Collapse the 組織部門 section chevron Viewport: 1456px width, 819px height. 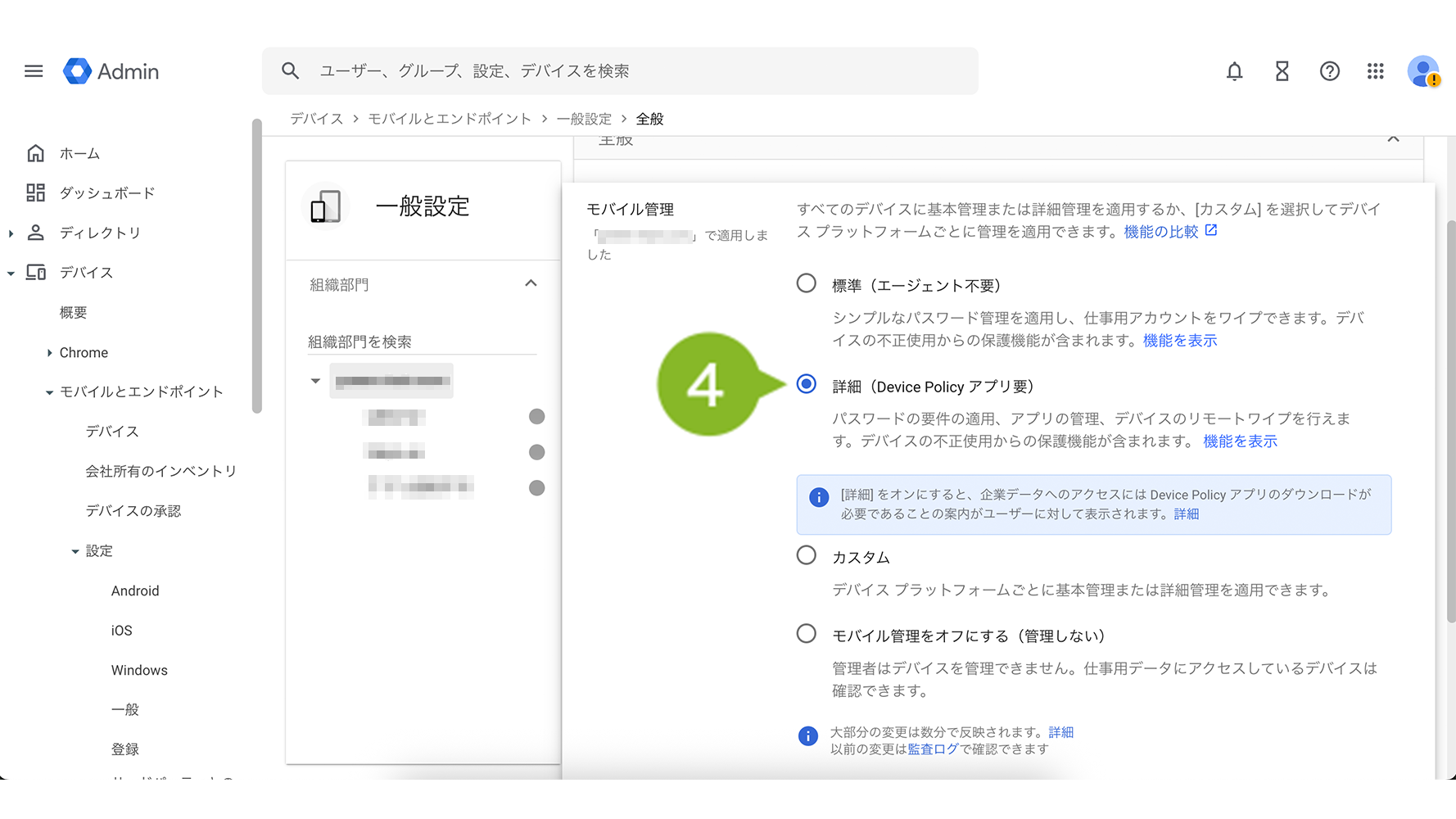pyautogui.click(x=531, y=283)
